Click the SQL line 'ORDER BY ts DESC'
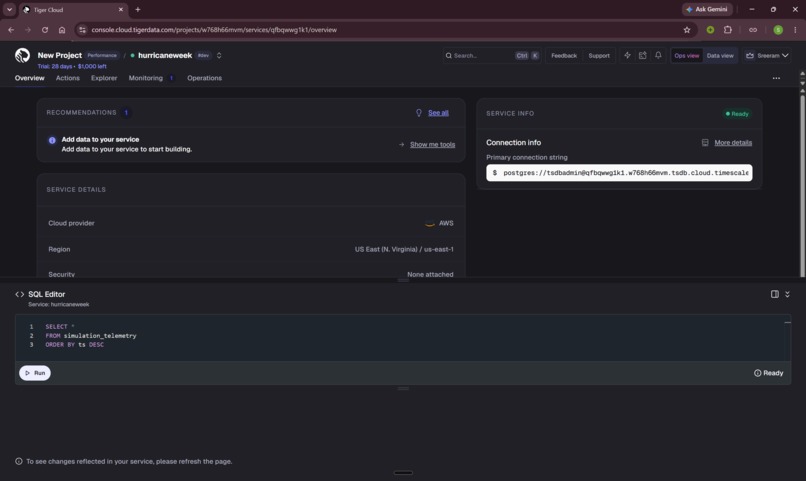The image size is (806, 481). coord(75,345)
